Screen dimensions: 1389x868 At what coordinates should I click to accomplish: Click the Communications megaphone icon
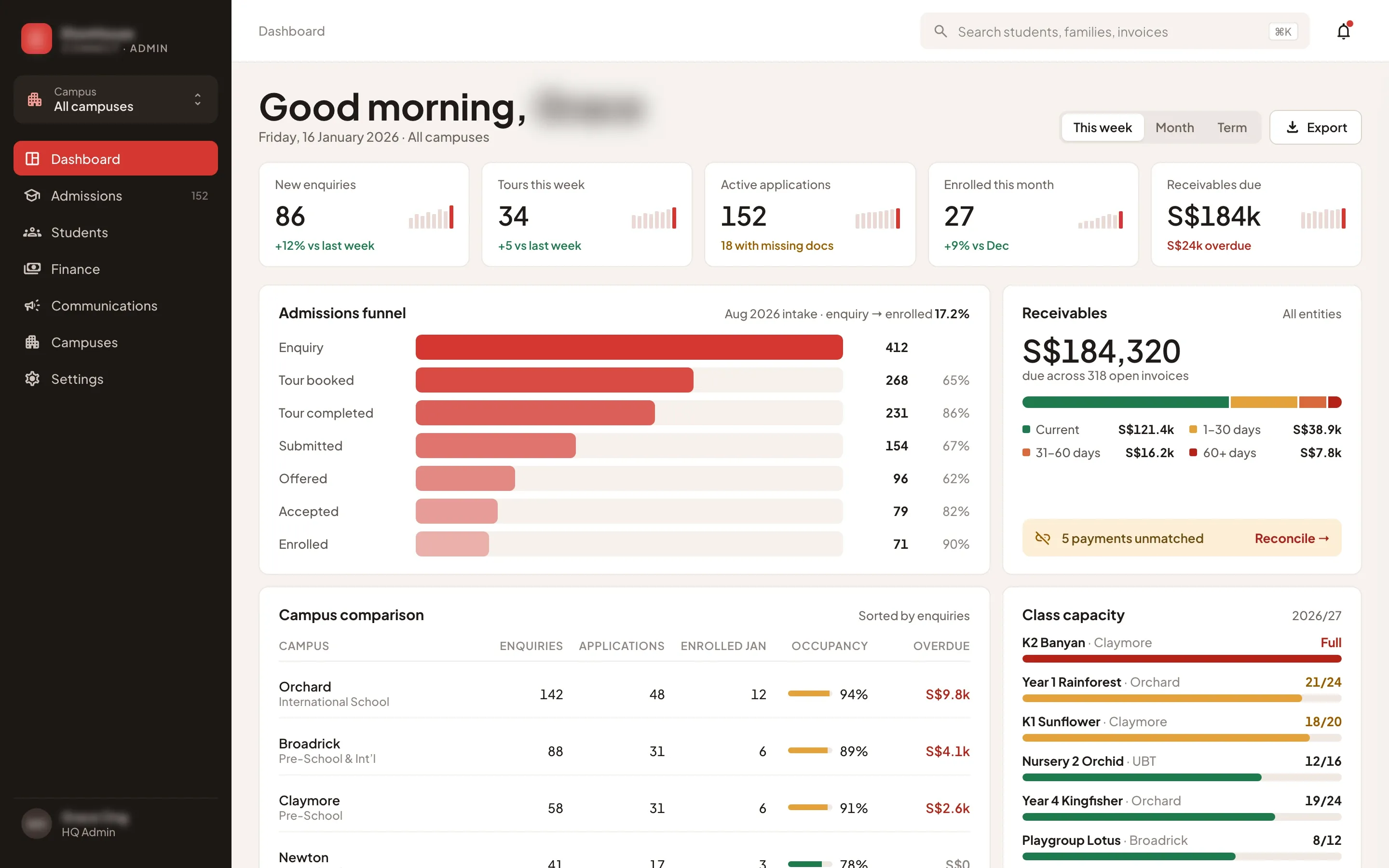32,305
